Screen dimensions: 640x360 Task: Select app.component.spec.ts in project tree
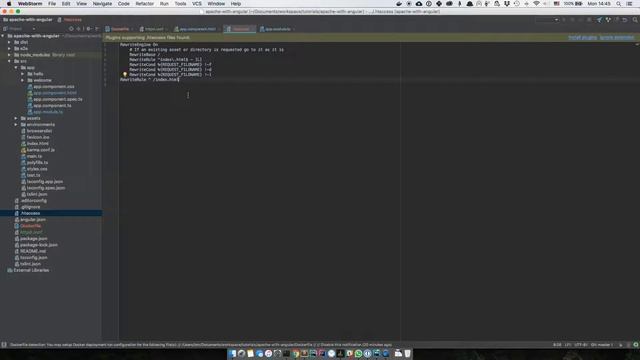click(55, 99)
